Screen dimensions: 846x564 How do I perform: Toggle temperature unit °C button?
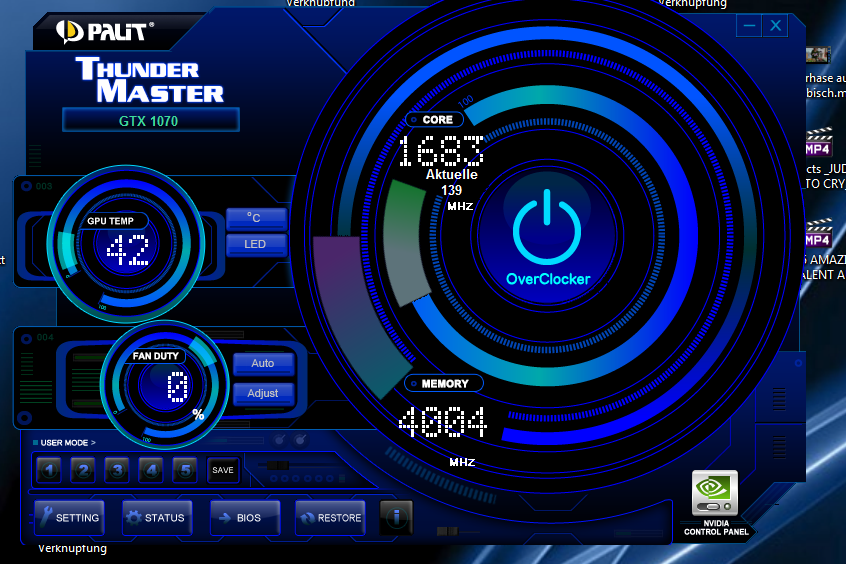[x=256, y=218]
